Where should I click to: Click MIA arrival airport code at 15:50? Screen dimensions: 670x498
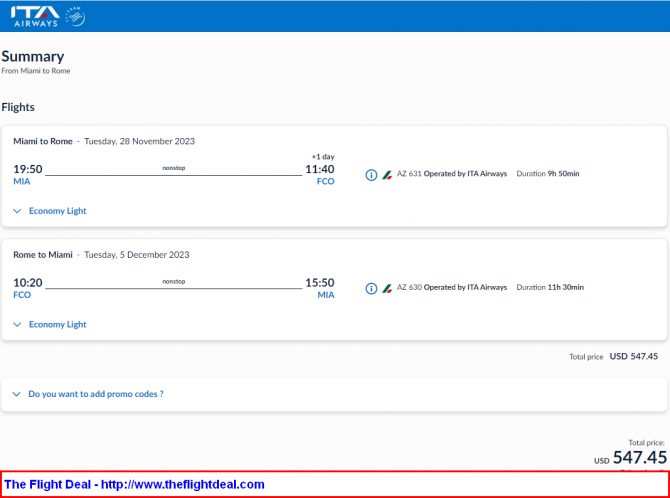click(326, 295)
